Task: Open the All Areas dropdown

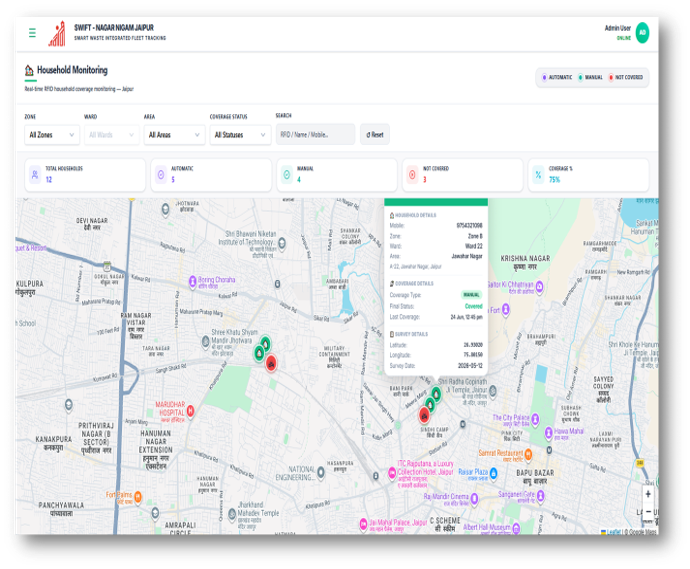Action: click(174, 135)
